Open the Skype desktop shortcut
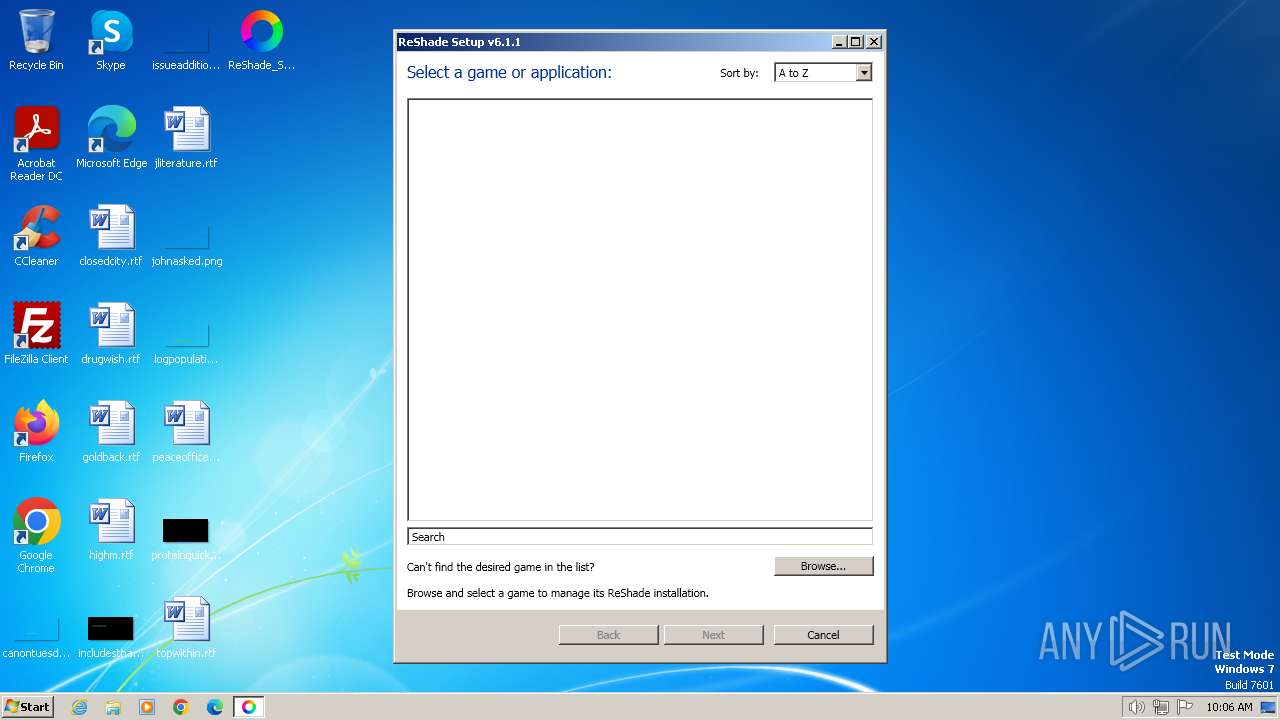1280x720 pixels. click(111, 40)
